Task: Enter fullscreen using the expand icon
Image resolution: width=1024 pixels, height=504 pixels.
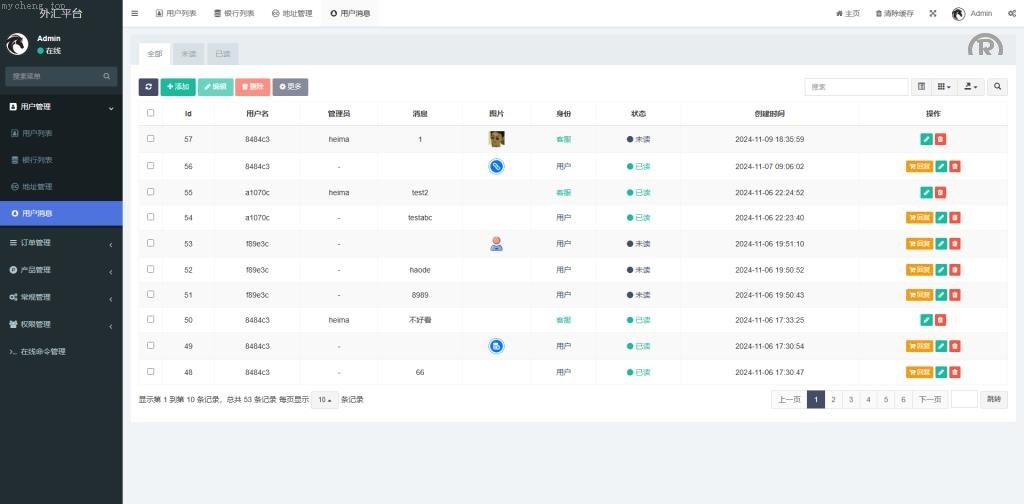Action: [933, 13]
